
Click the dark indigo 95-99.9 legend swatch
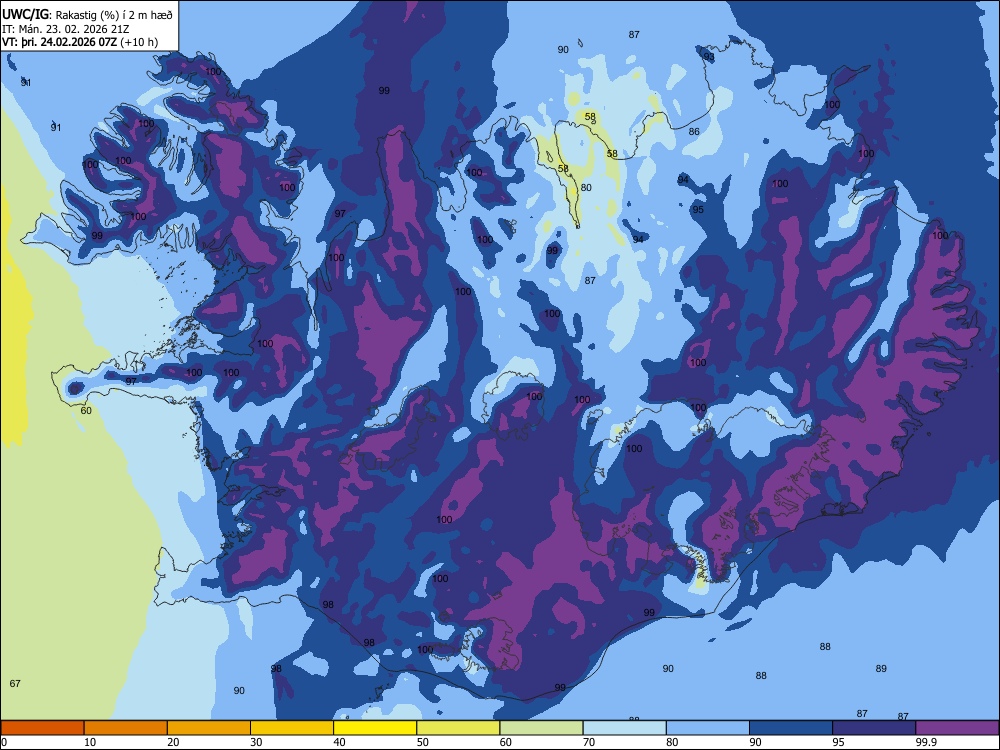(x=874, y=728)
